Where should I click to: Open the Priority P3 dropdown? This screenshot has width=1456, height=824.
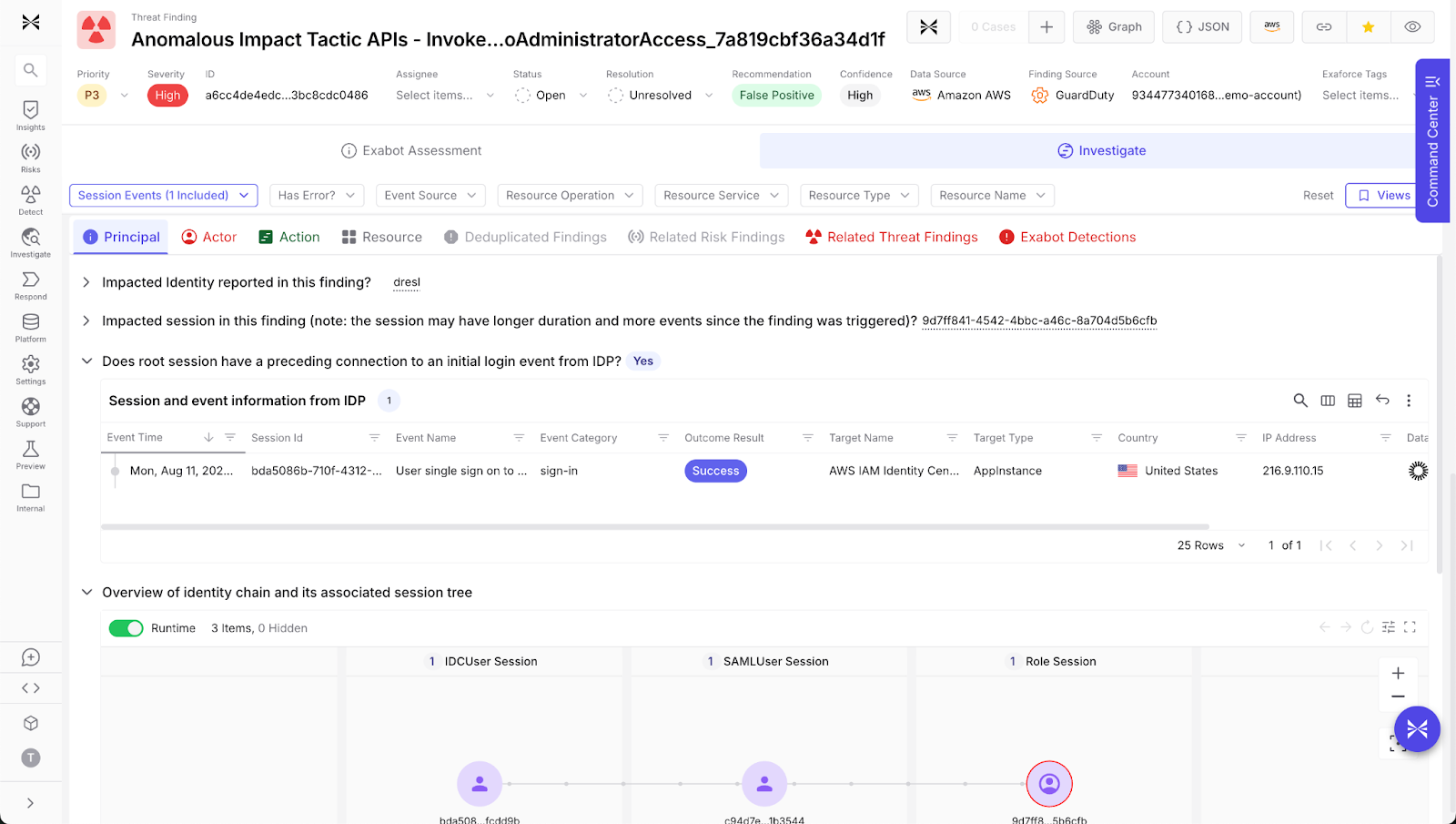(104, 96)
